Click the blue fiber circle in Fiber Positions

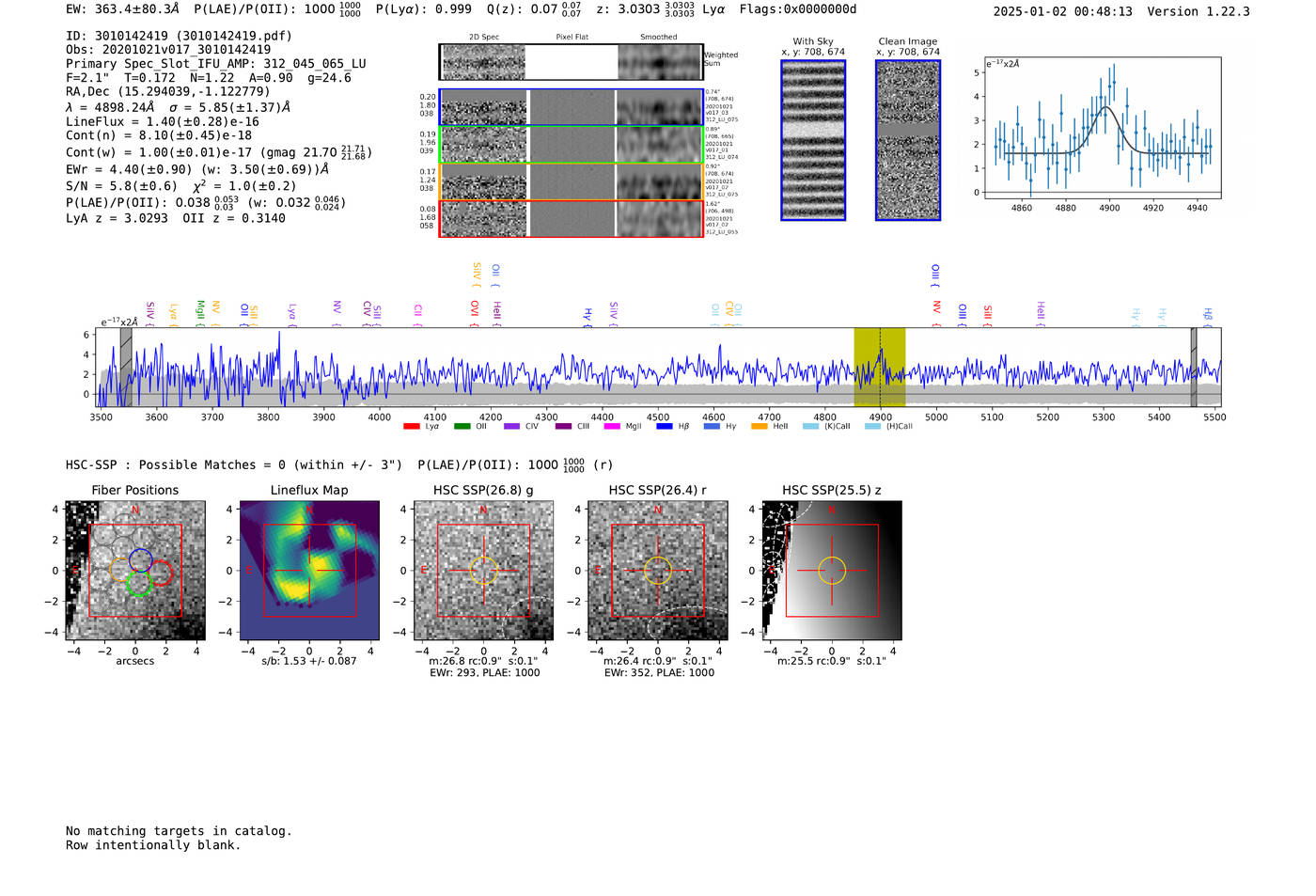pos(141,559)
